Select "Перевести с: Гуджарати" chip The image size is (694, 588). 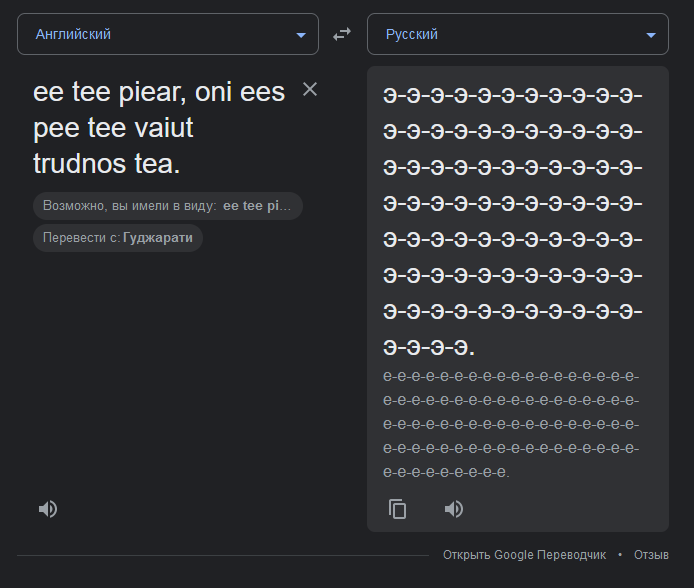pyautogui.click(x=118, y=238)
